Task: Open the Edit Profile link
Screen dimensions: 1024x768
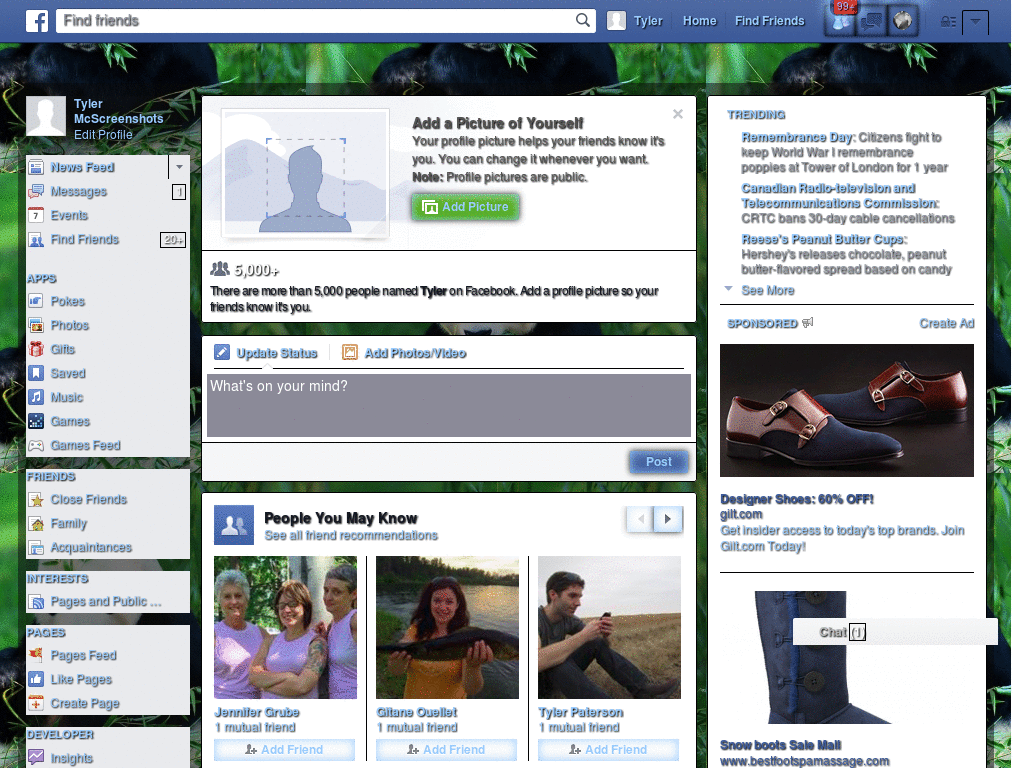Action: tap(103, 135)
